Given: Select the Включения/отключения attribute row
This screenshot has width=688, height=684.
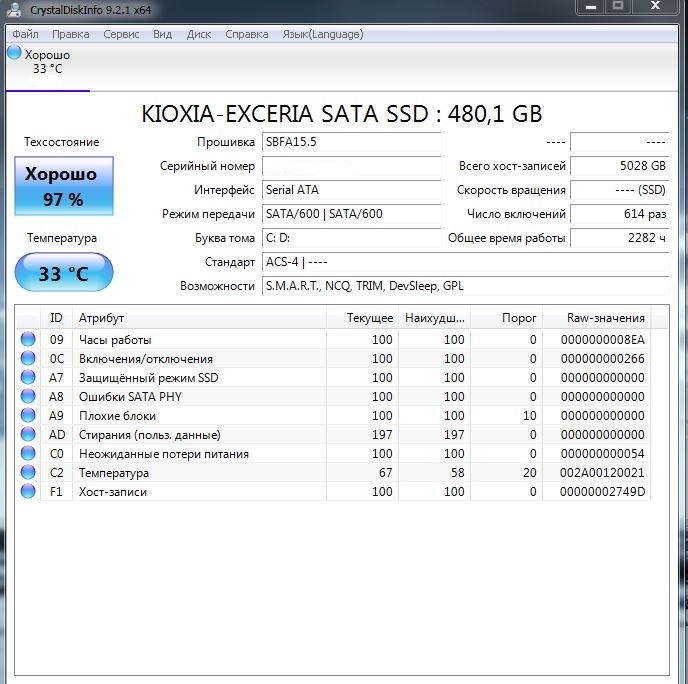Looking at the screenshot, I should coord(333,358).
